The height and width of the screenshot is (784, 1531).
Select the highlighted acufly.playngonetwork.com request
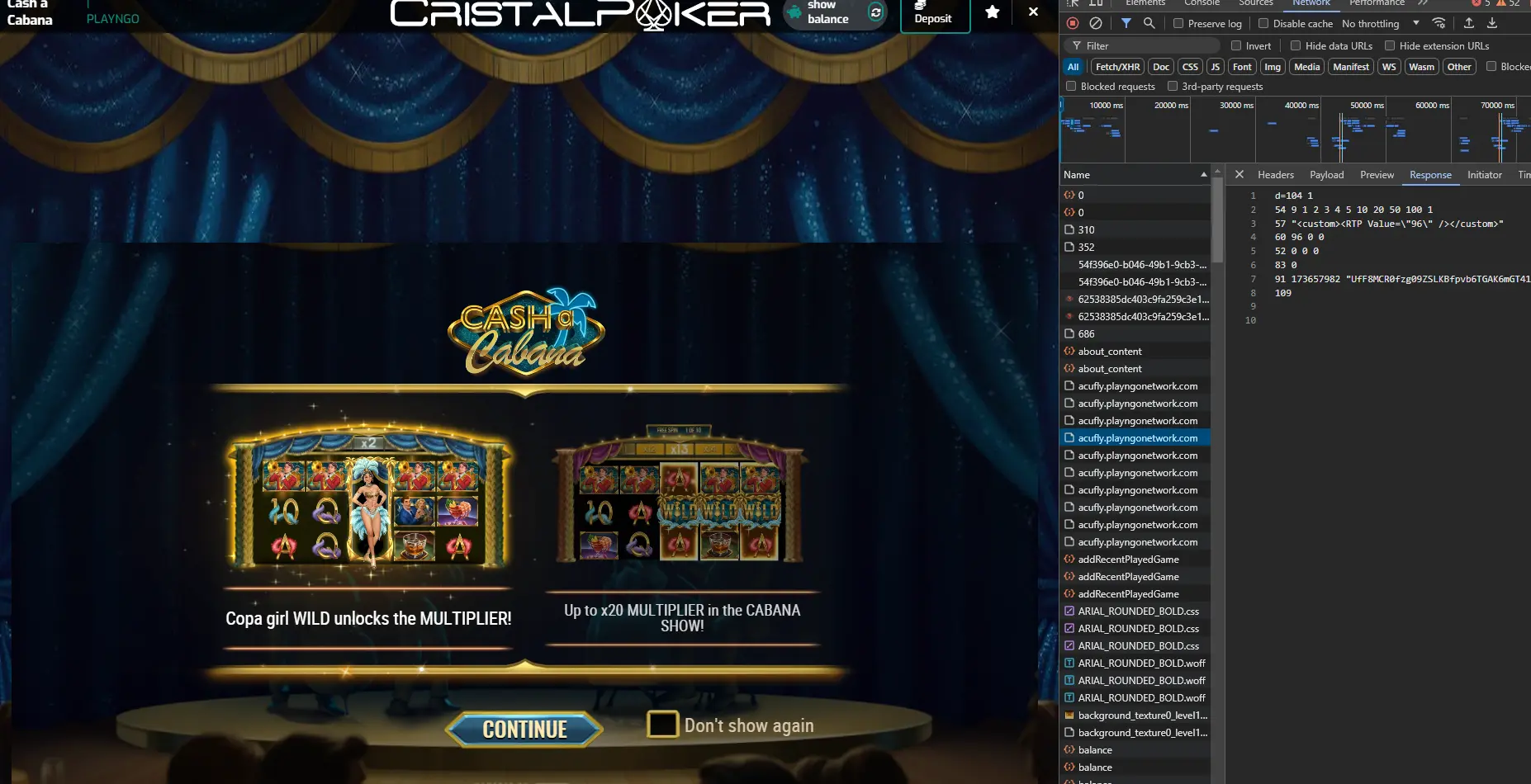(x=1135, y=438)
